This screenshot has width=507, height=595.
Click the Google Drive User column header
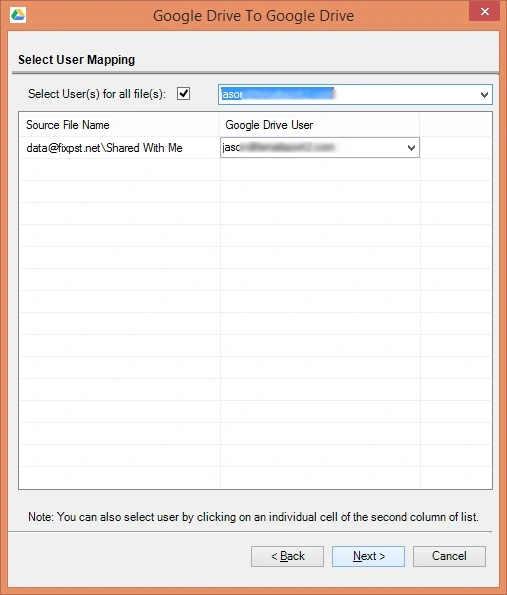[x=320, y=125]
